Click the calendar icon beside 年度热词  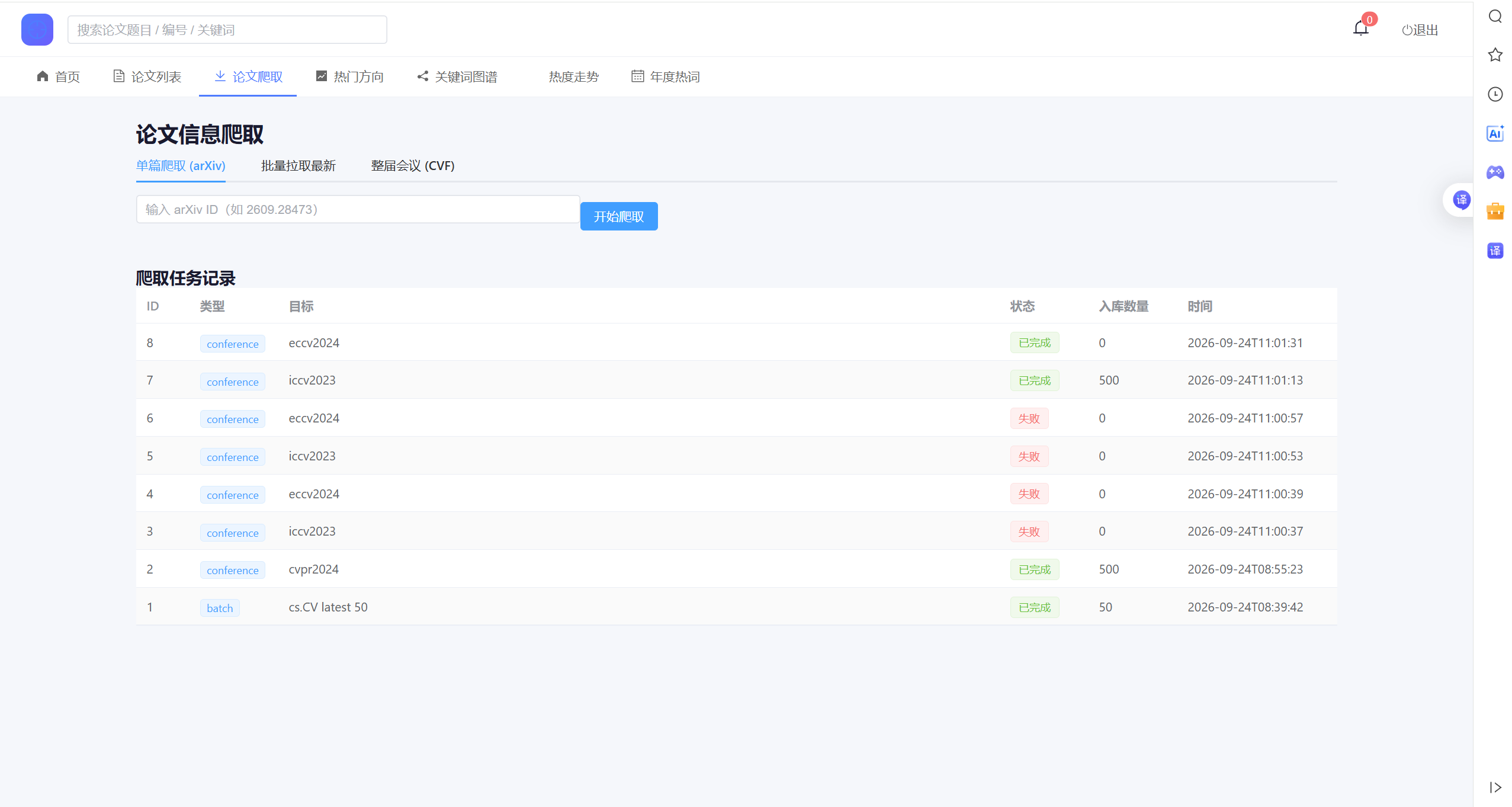[x=637, y=76]
